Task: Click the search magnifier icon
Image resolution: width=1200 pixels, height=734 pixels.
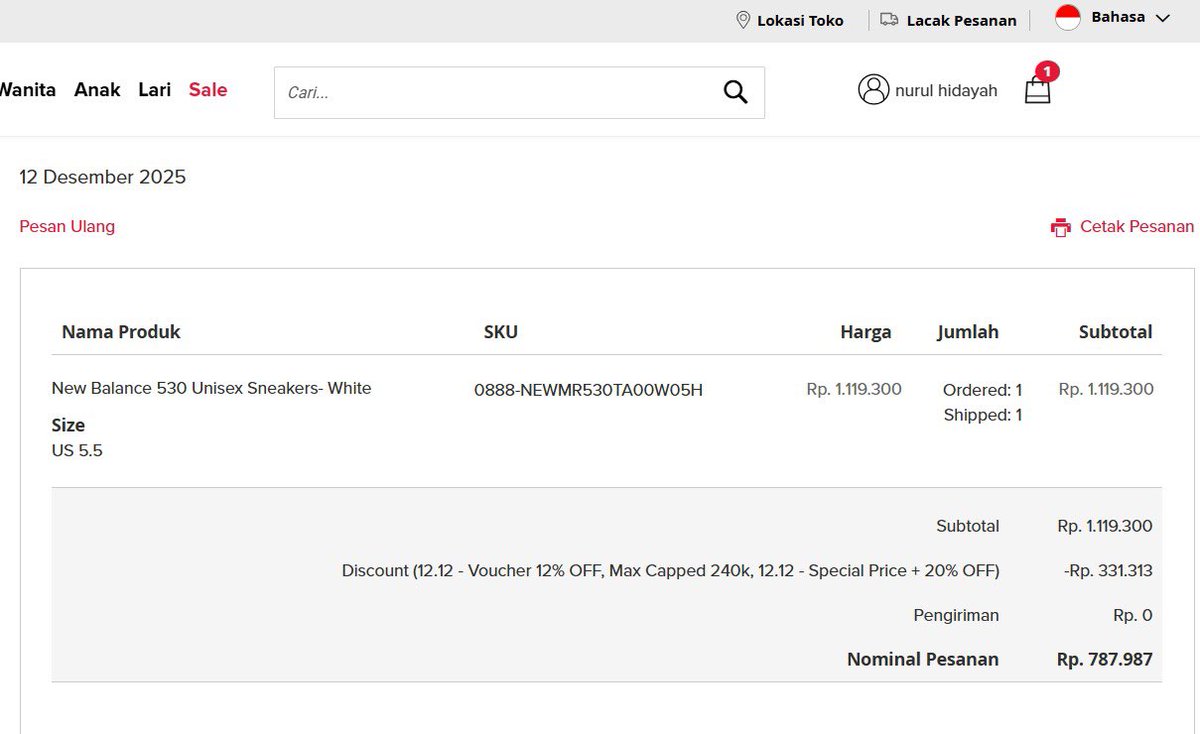Action: tap(735, 92)
